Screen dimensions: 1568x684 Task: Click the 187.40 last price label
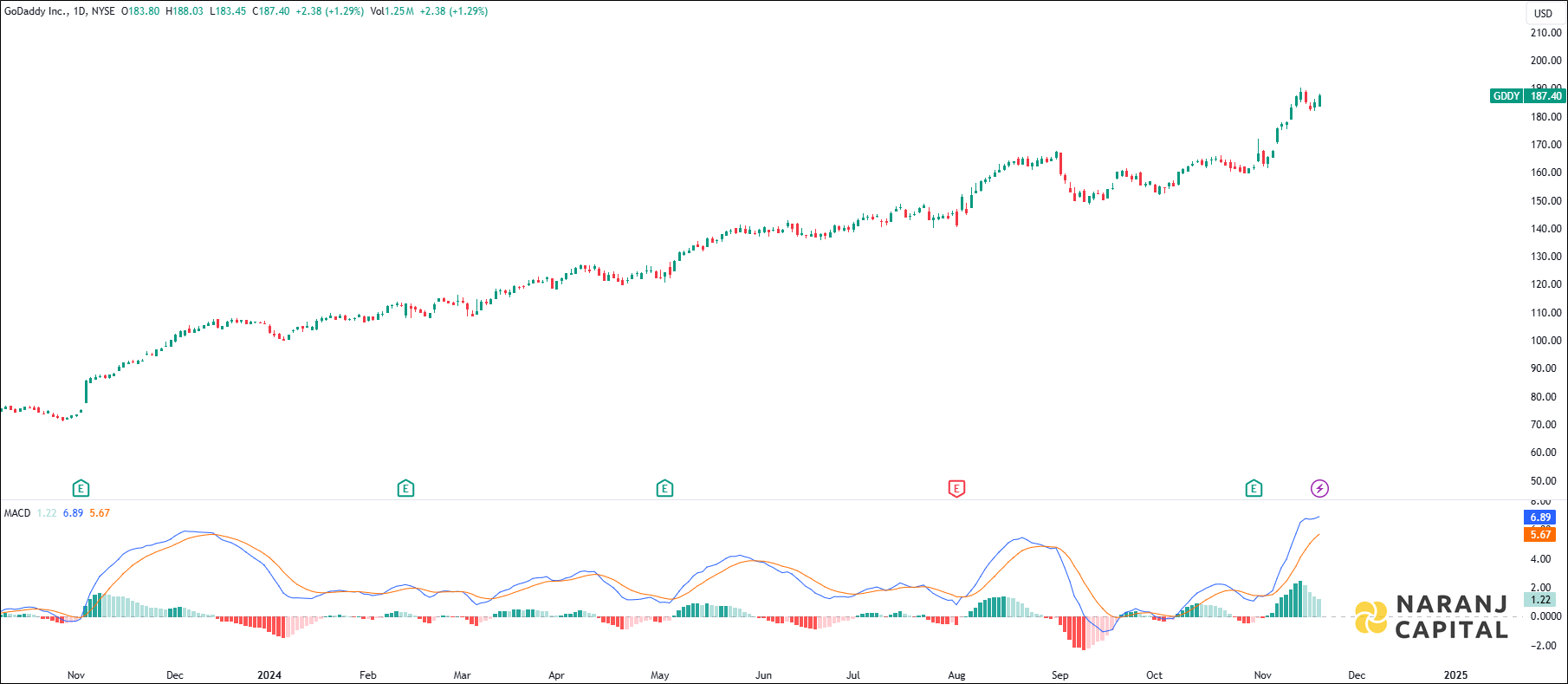[1545, 96]
